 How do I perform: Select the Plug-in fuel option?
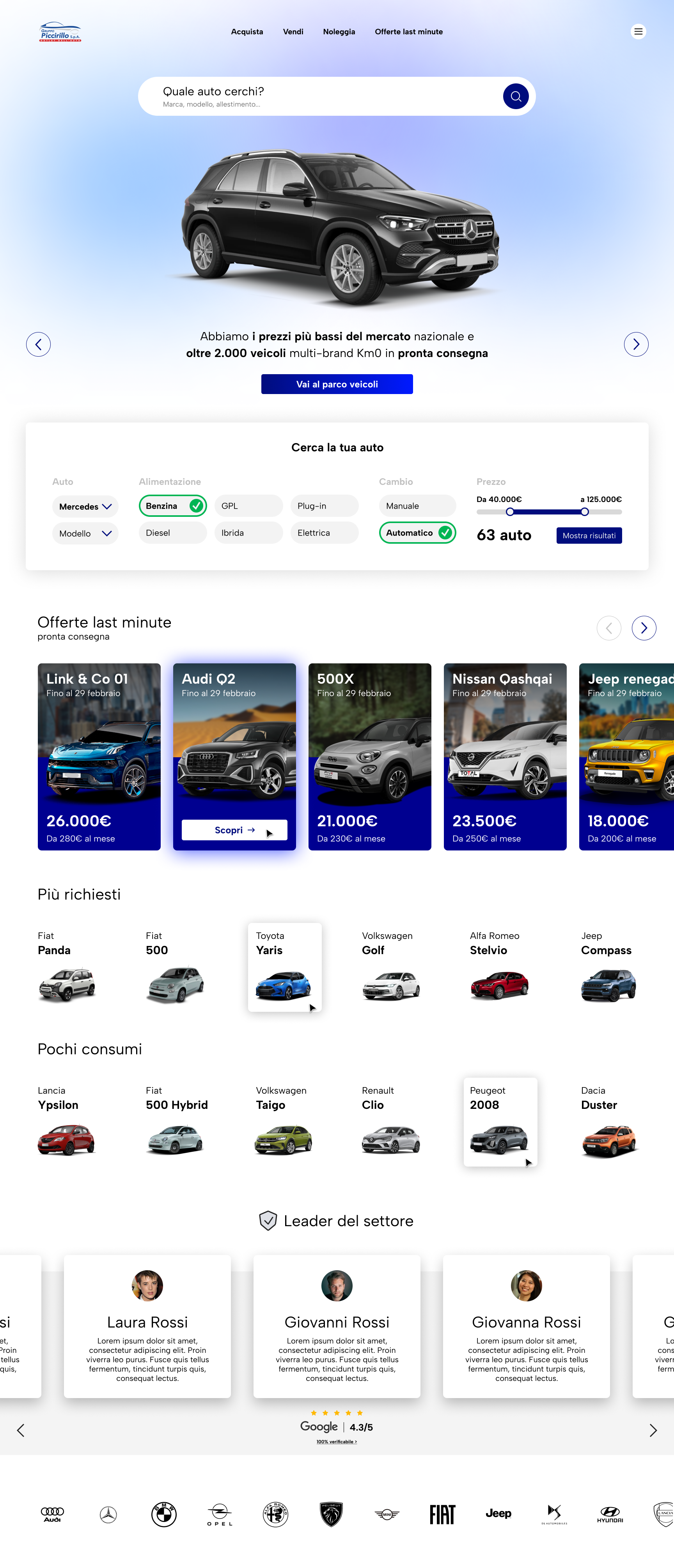[325, 506]
